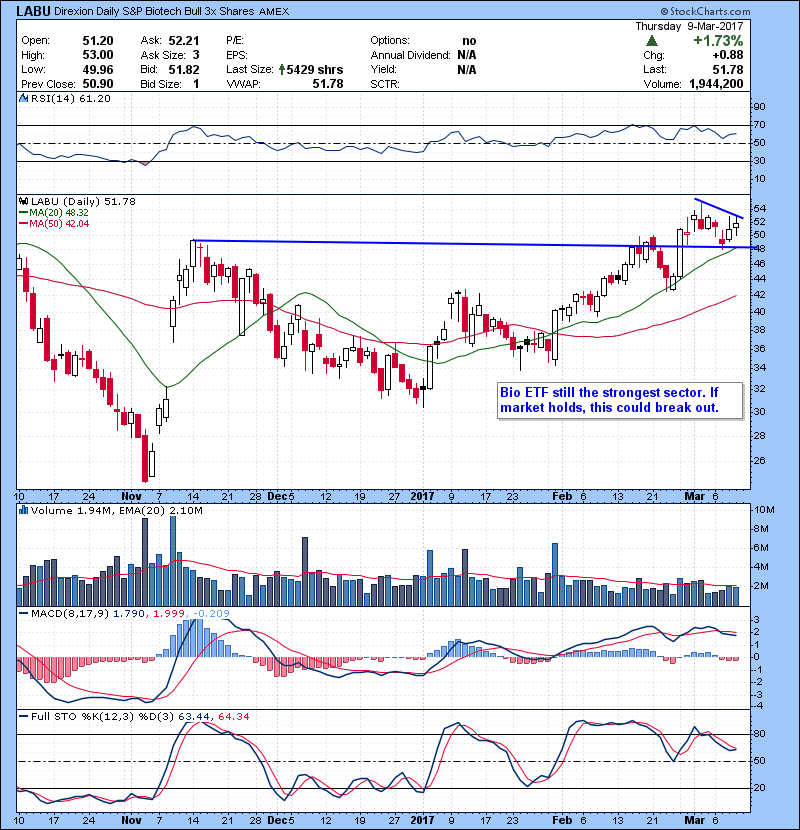
Task: Select 'Direxion Daily S&P Biotech Bull 3x Shares' title
Action: (154, 11)
